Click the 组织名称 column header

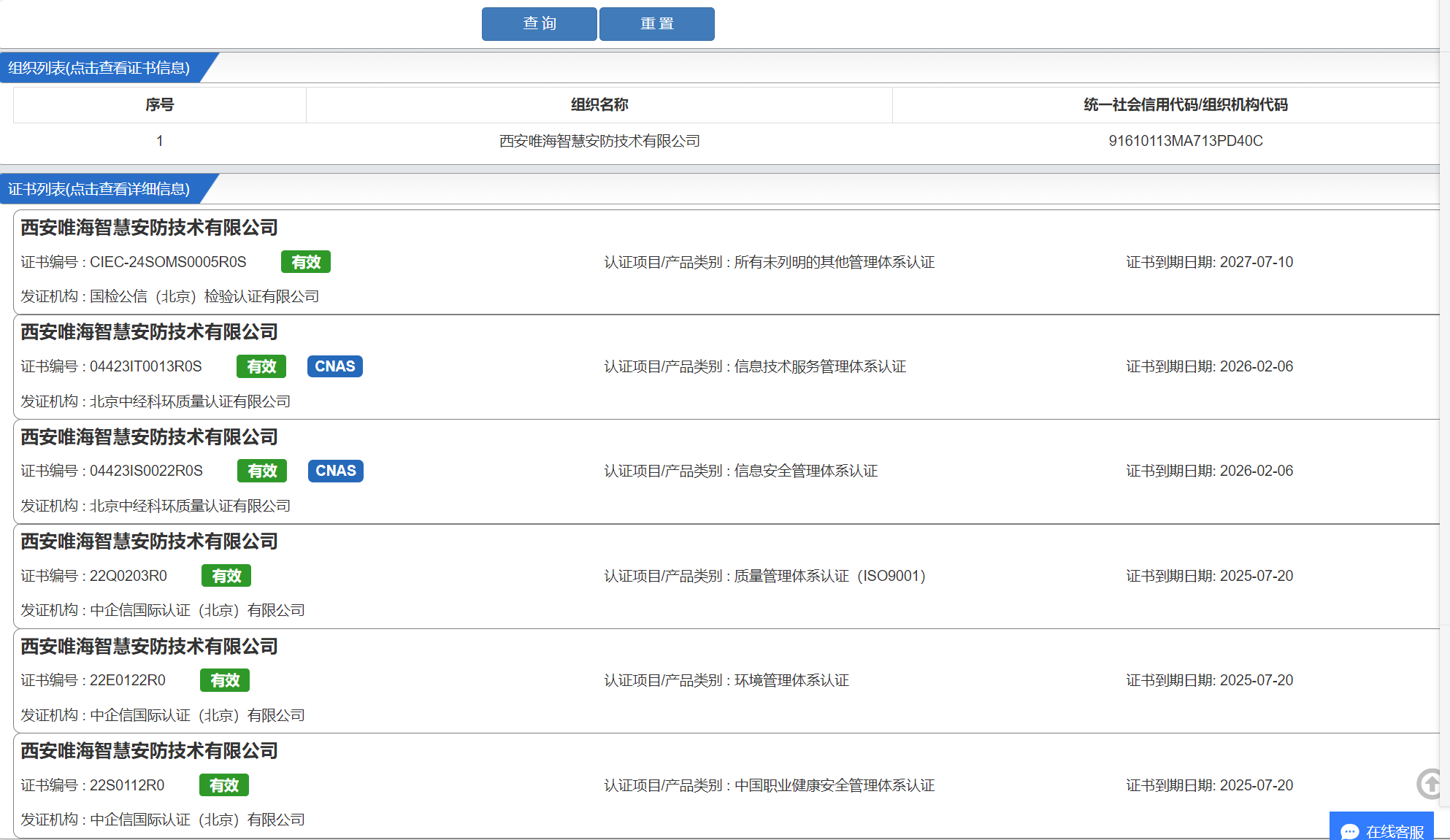click(599, 104)
